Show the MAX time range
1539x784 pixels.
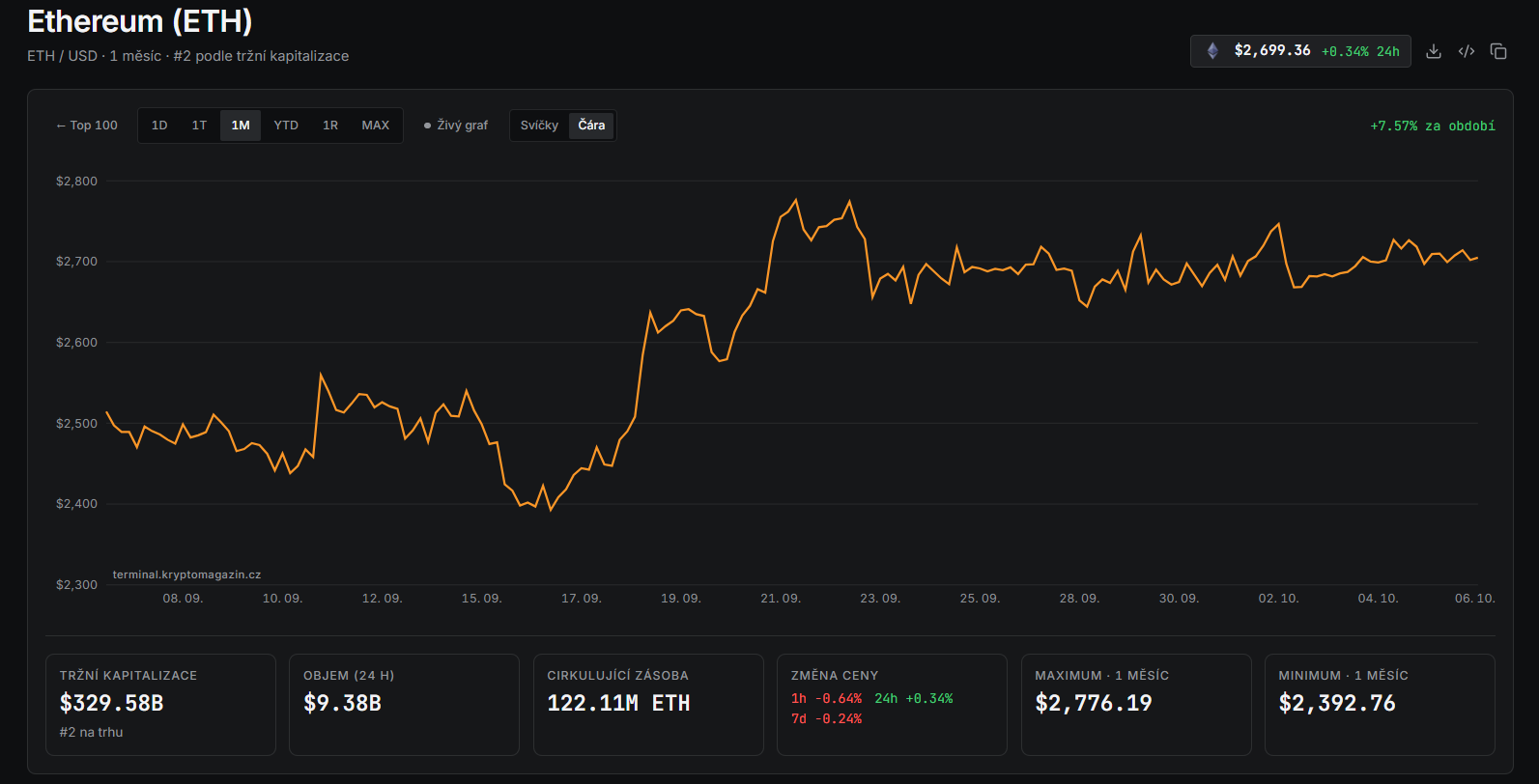coord(376,126)
